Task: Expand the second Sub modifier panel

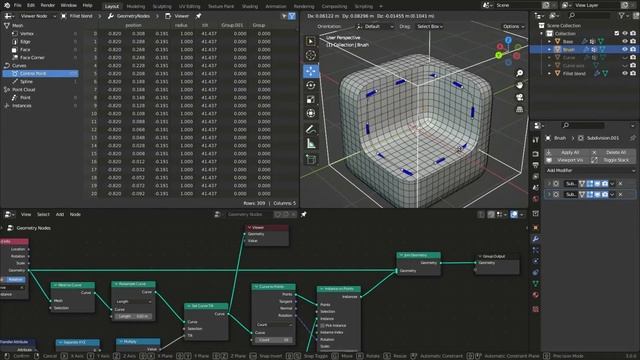Action: (x=549, y=195)
